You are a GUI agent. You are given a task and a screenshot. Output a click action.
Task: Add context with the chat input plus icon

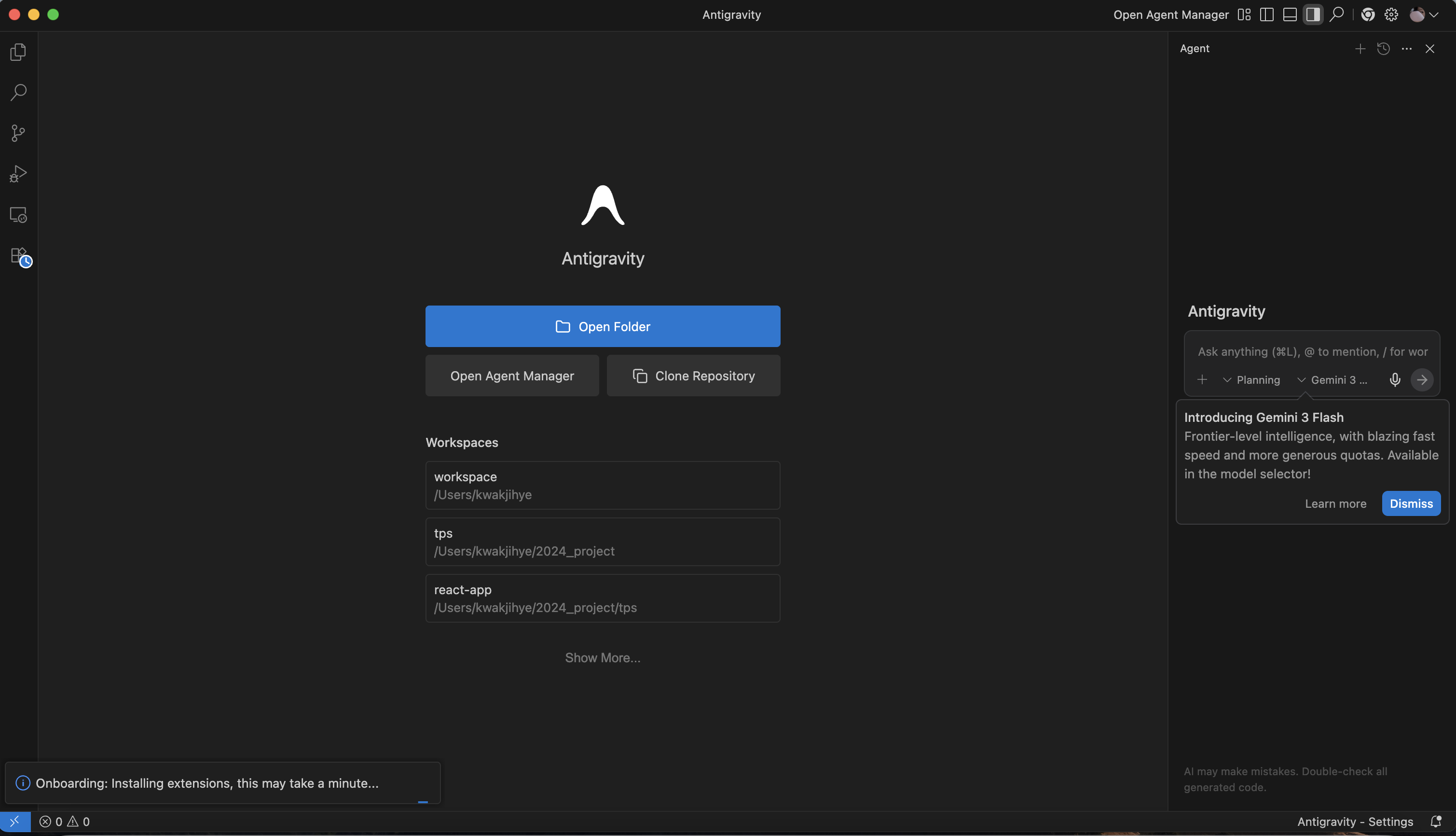click(1202, 379)
